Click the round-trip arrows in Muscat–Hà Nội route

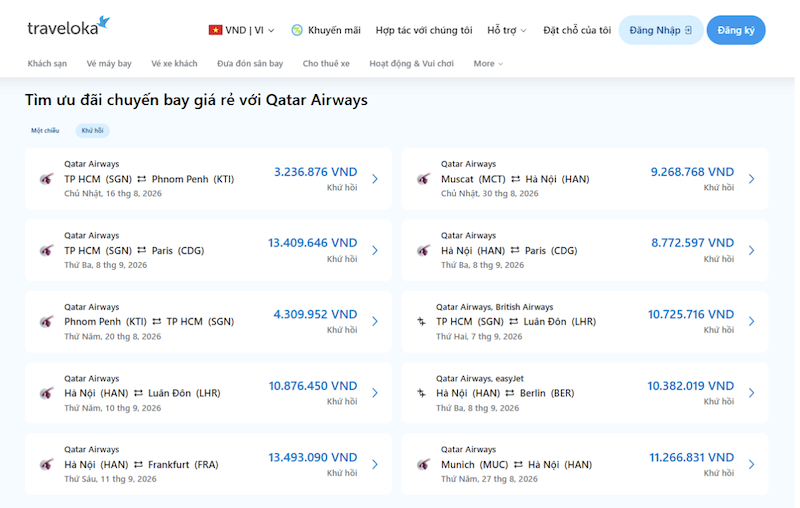pos(516,179)
